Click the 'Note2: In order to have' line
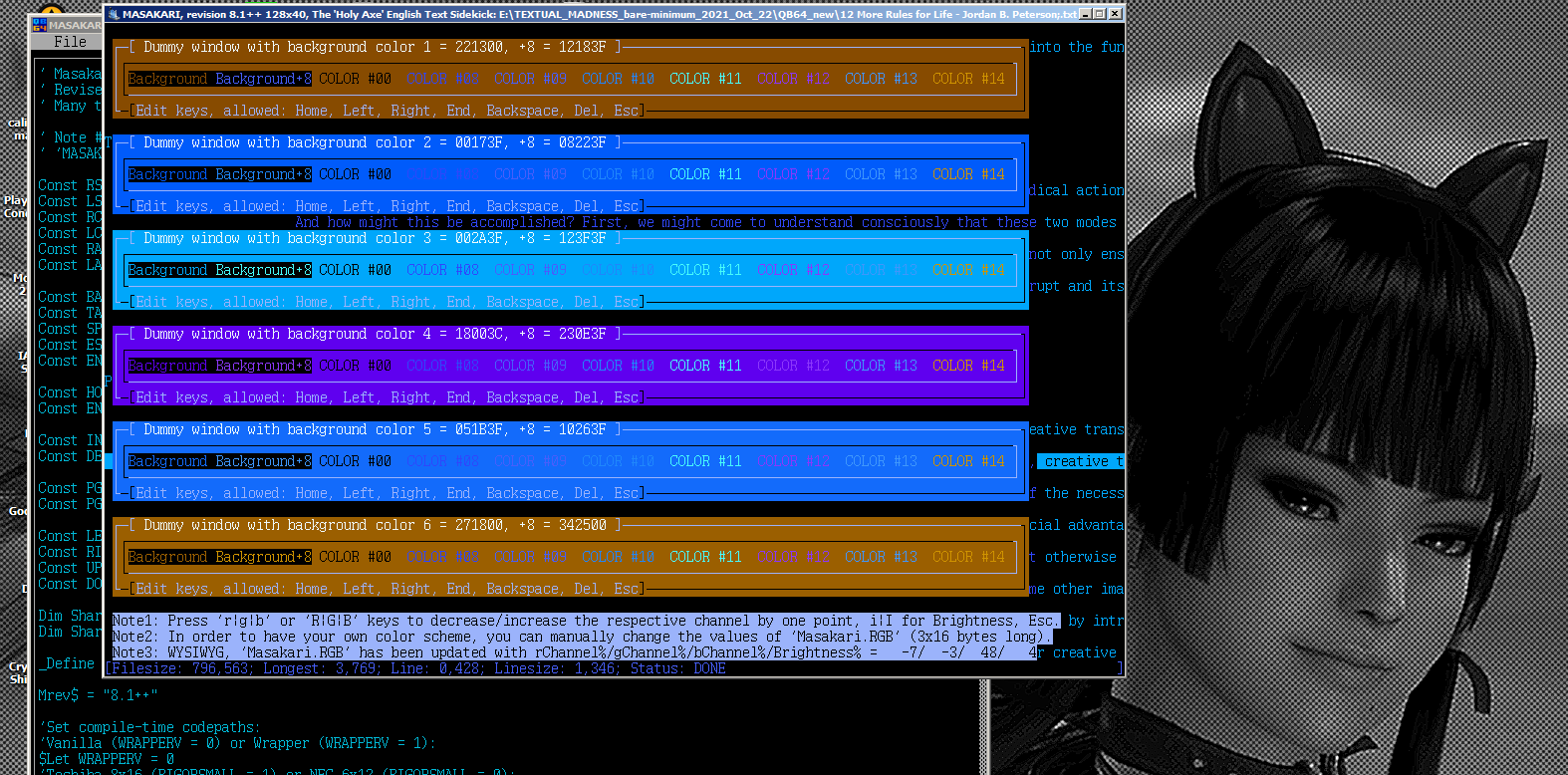This screenshot has height=775, width=1568. click(582, 637)
